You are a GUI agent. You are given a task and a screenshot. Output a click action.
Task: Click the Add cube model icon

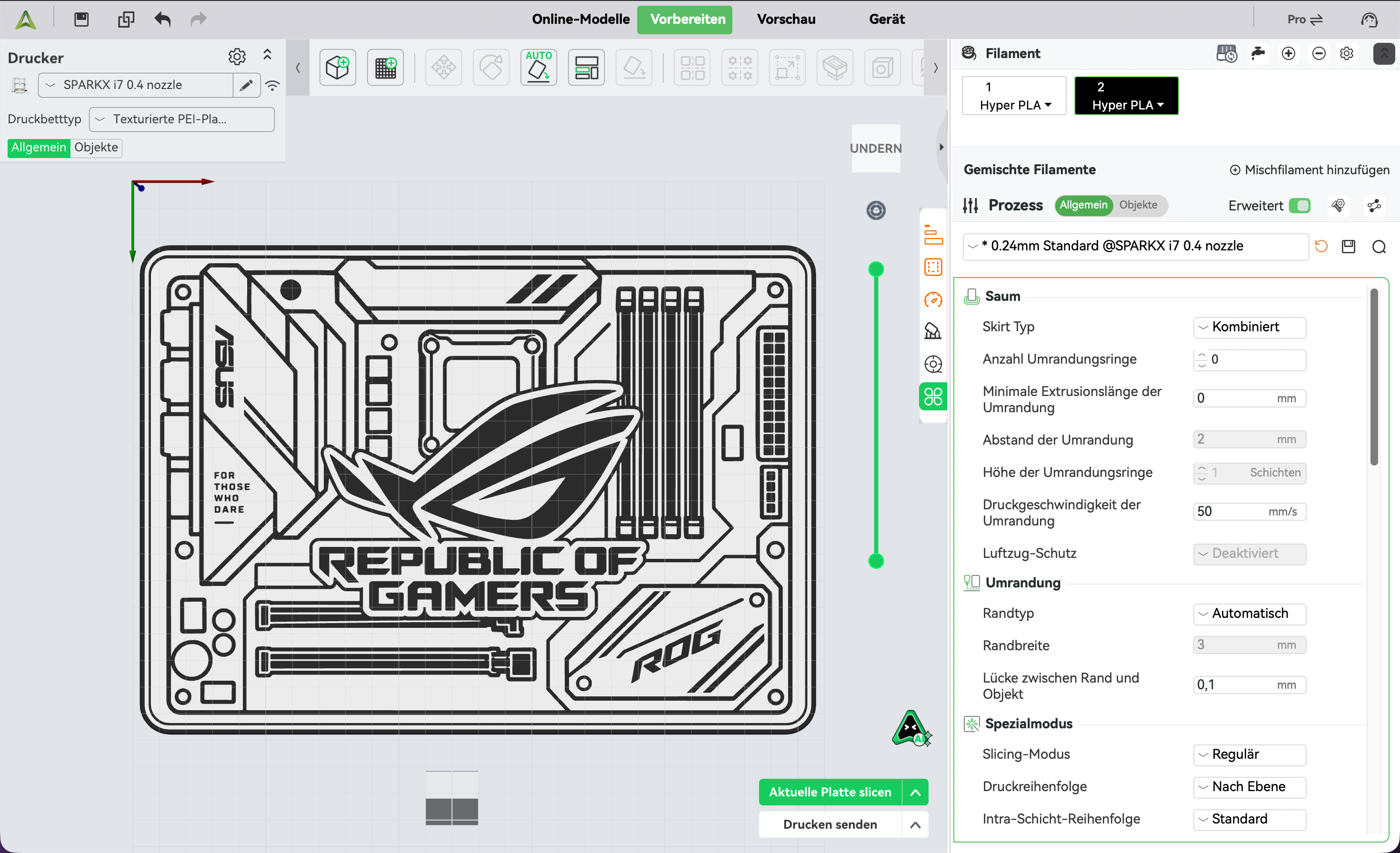point(338,68)
